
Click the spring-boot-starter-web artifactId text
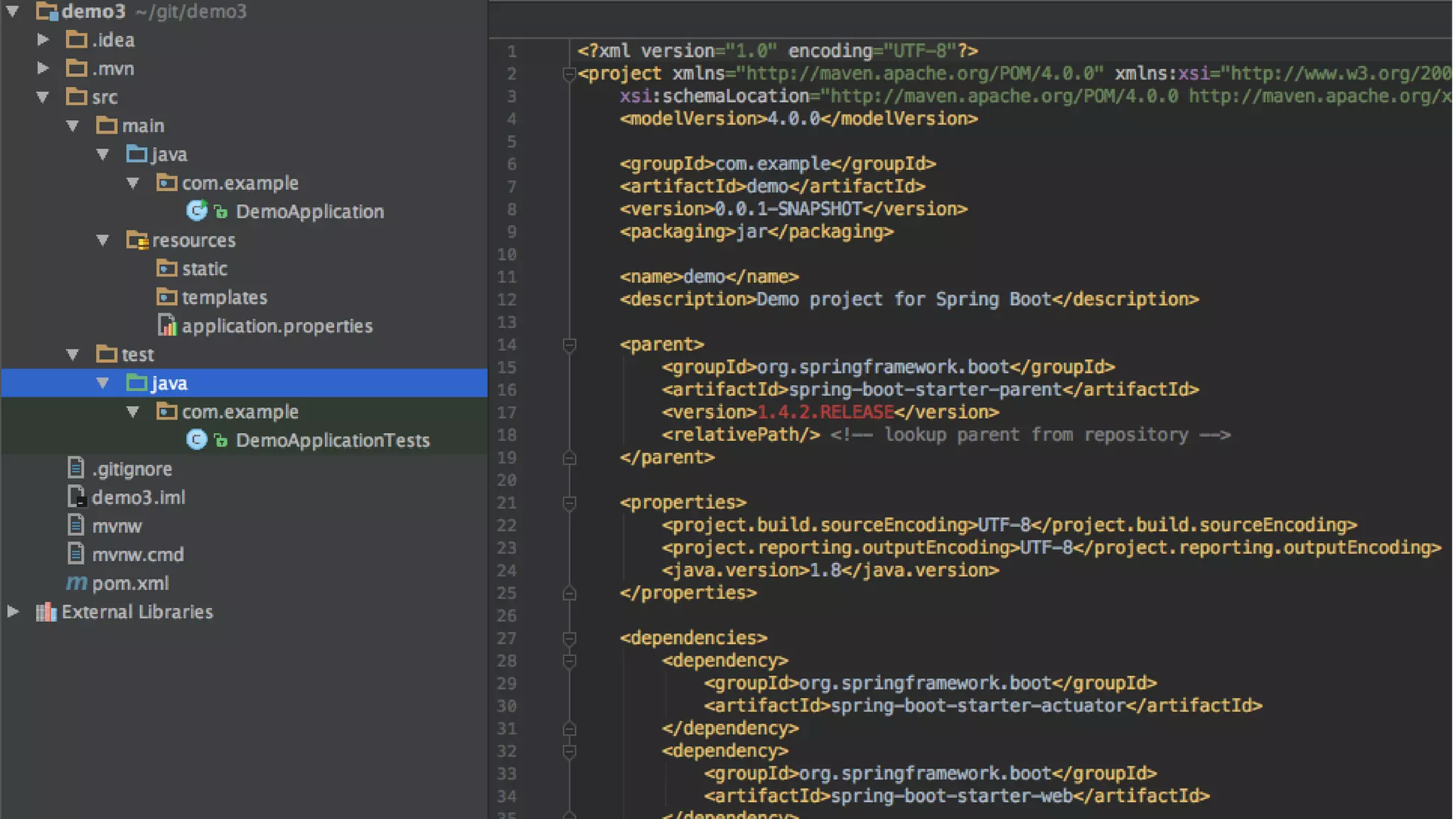click(x=952, y=796)
